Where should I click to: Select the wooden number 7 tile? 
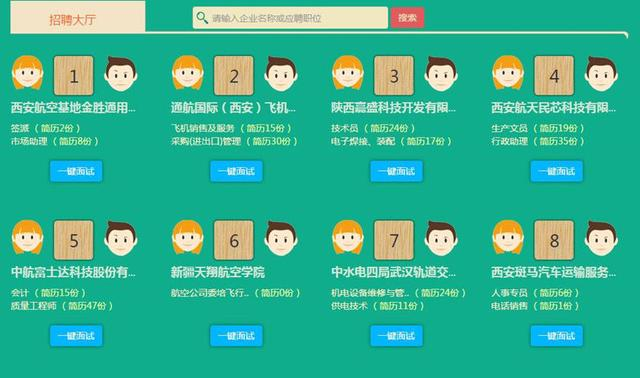[x=394, y=240]
